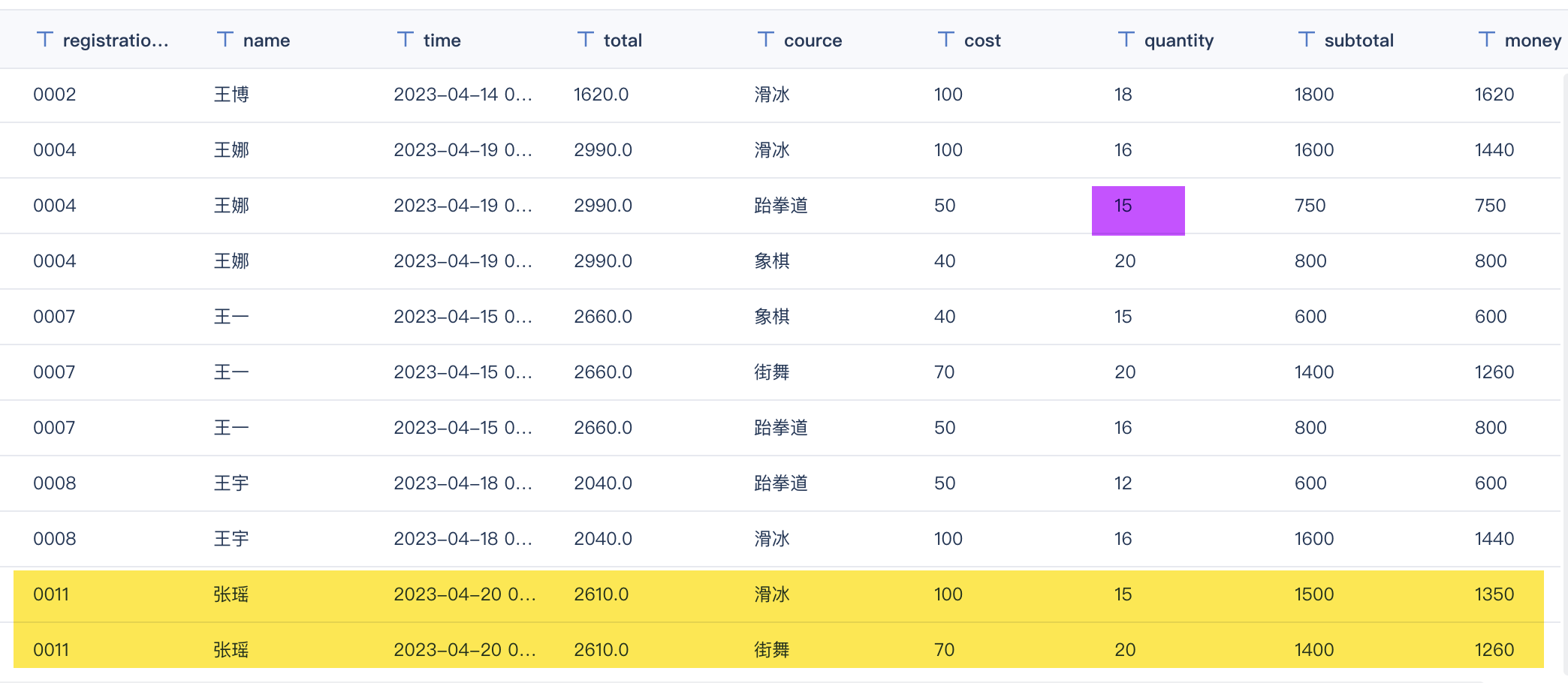The height and width of the screenshot is (683, 1568).
Task: Click the quantity column header label
Action: [1178, 41]
